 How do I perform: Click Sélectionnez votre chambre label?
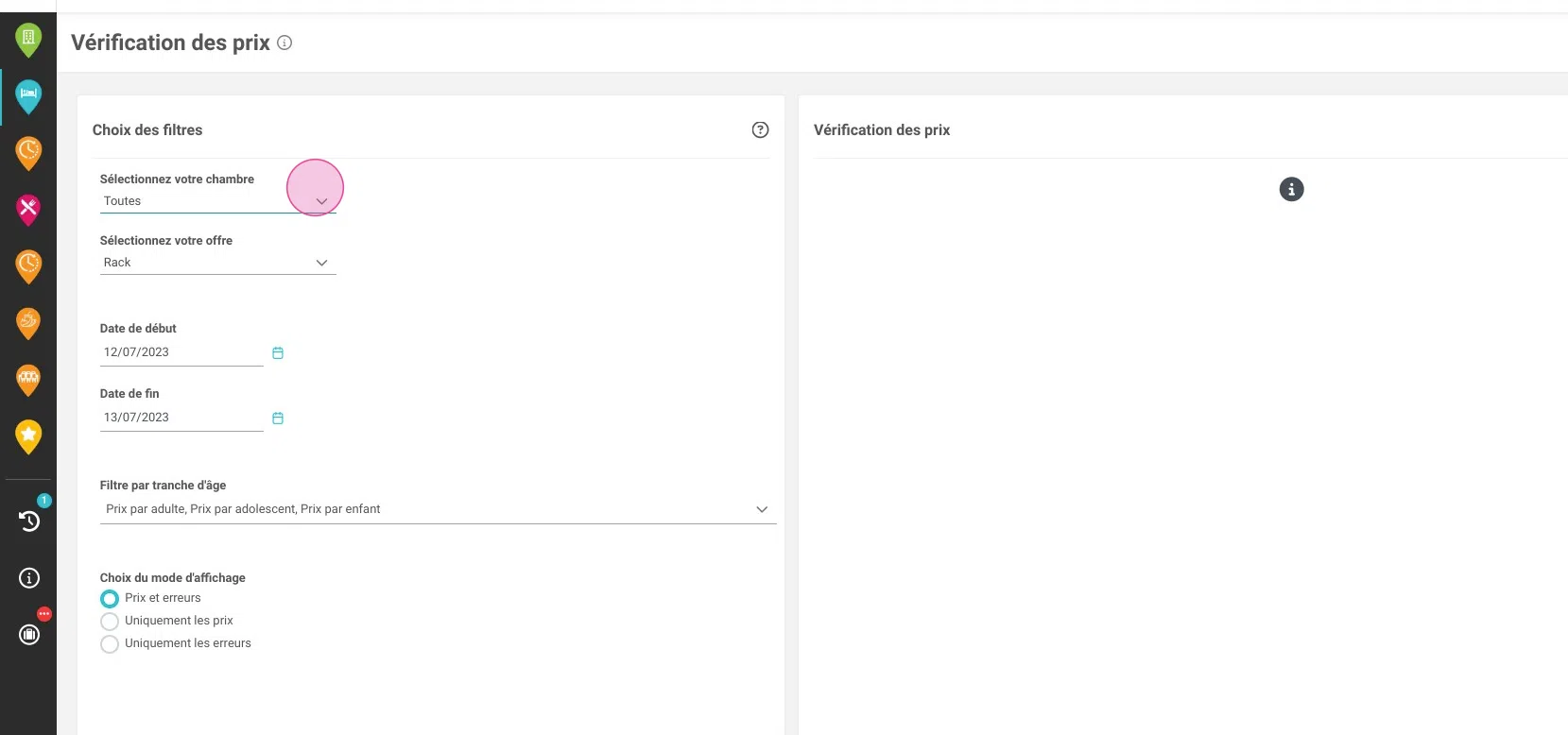click(x=177, y=179)
